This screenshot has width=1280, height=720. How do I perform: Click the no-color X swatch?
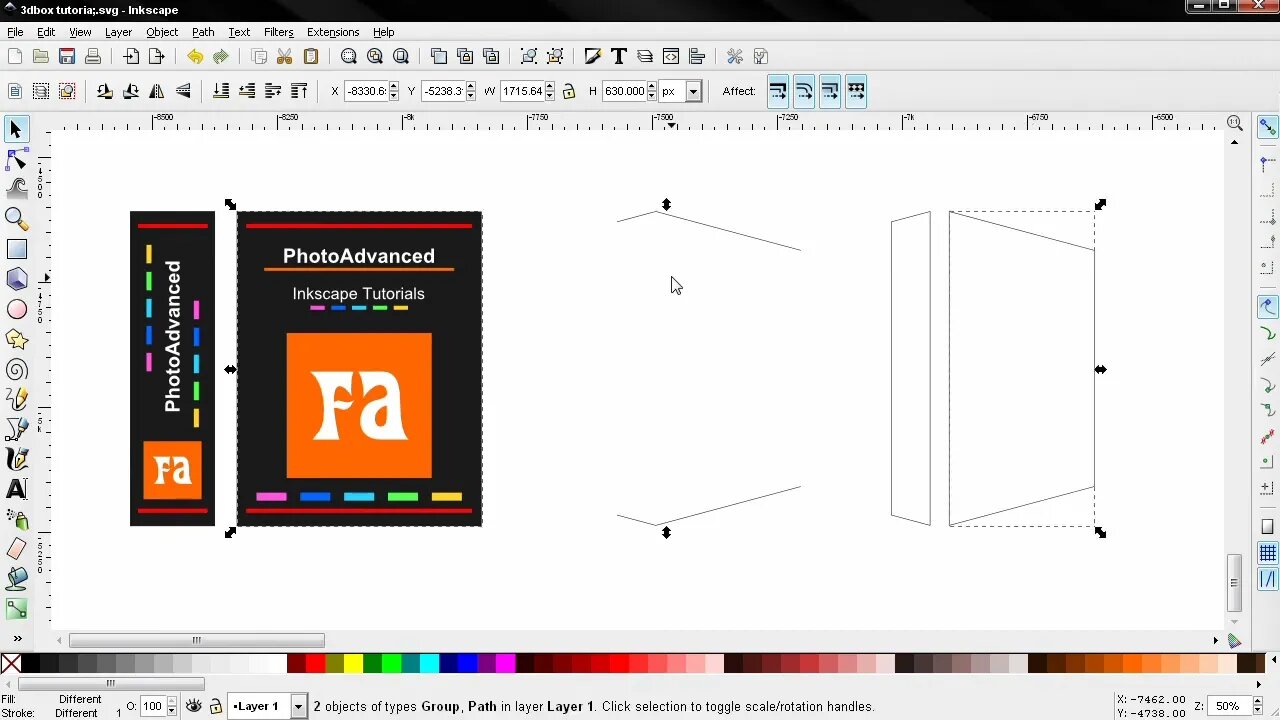tap(11, 663)
